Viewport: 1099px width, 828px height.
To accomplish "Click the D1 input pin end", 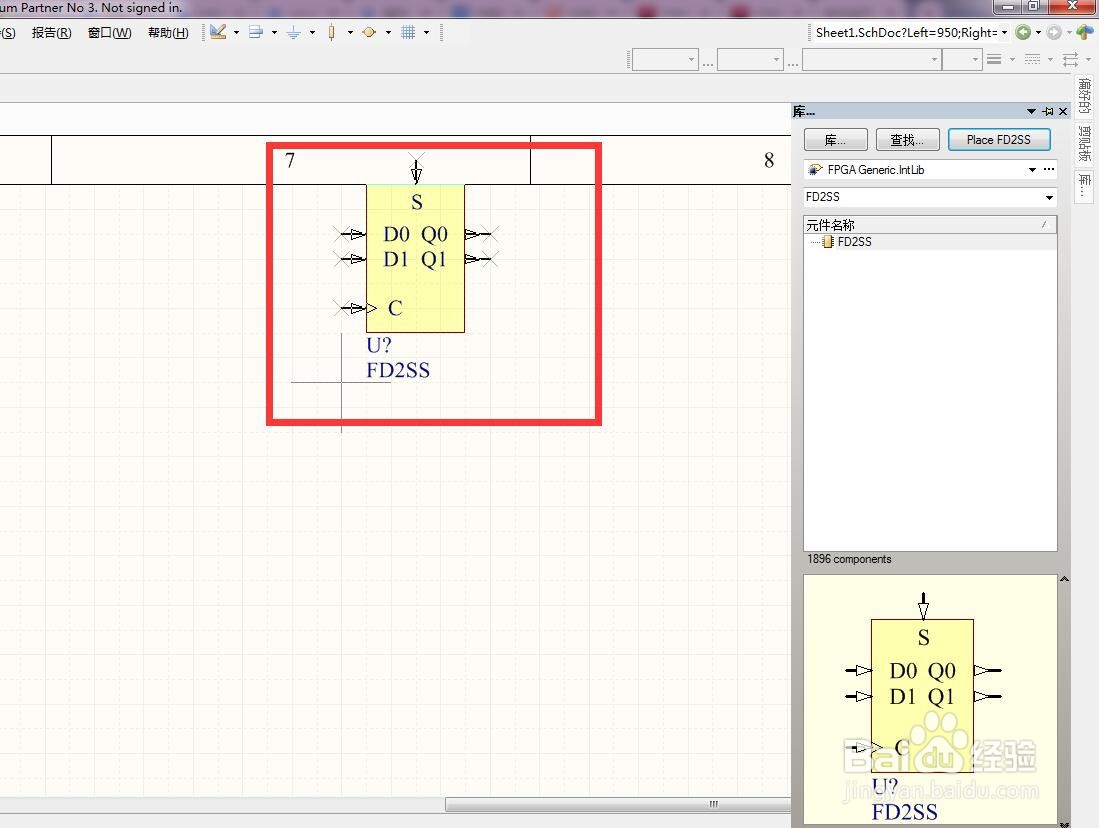I will (x=343, y=259).
